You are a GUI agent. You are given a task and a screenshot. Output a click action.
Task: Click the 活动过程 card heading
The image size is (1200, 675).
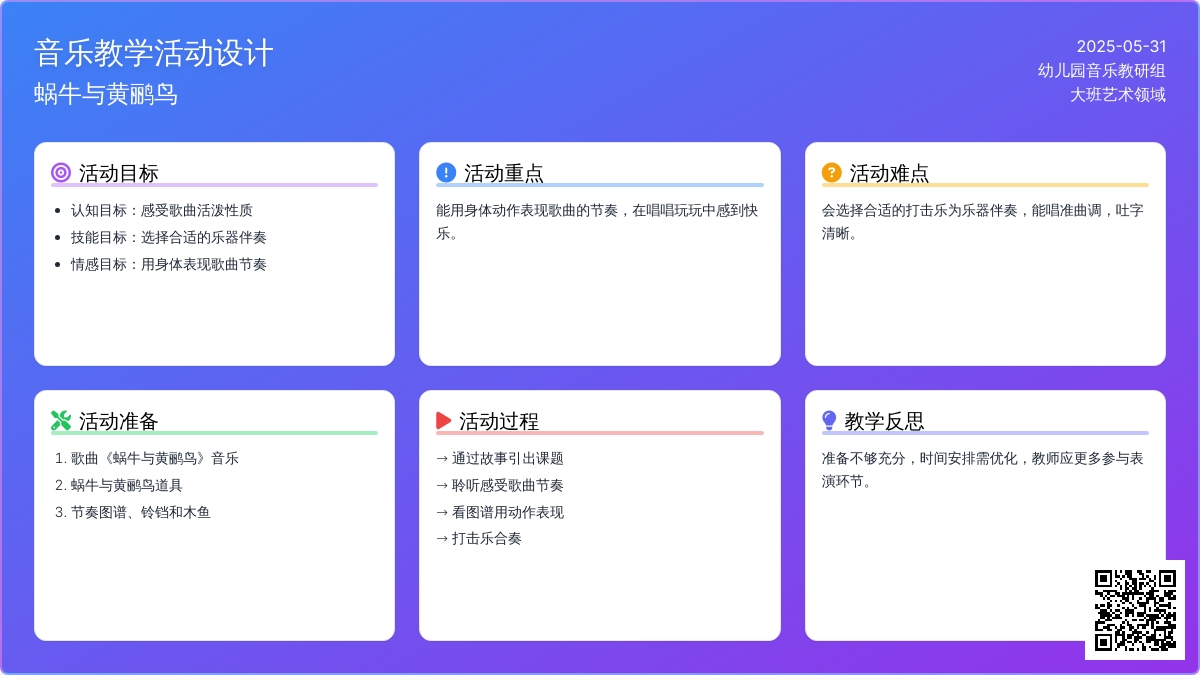[x=499, y=421]
